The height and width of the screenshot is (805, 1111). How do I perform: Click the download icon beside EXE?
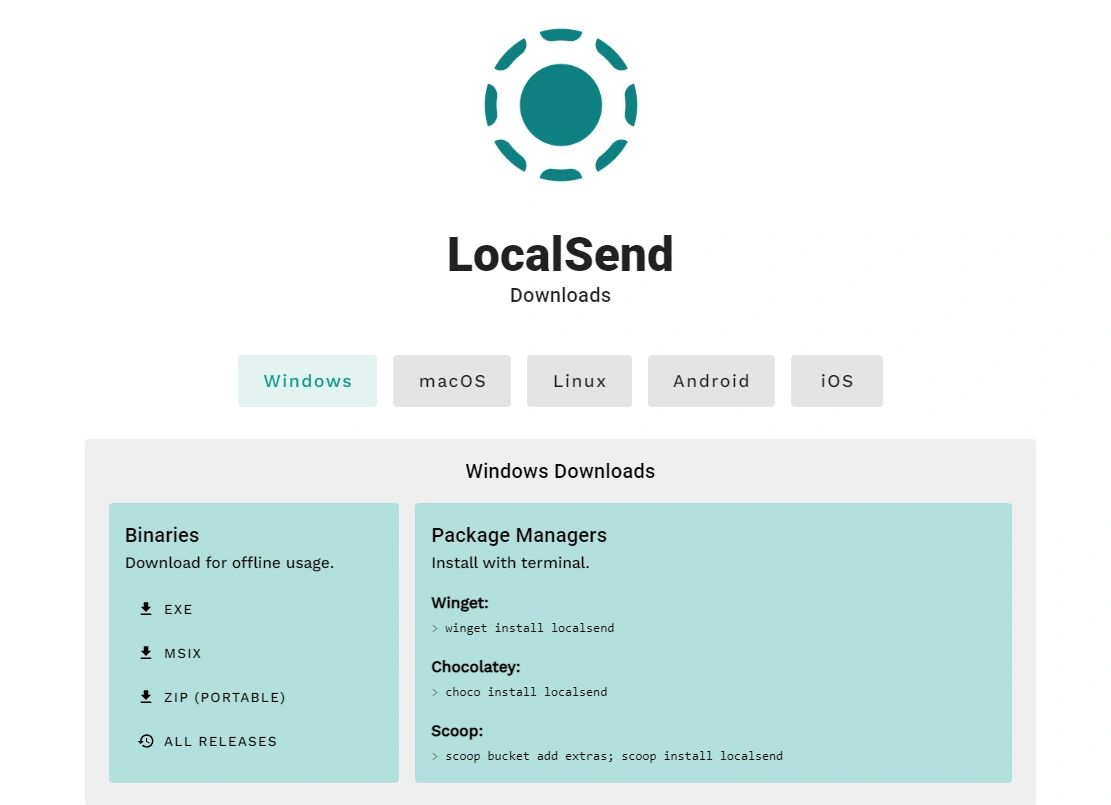click(x=146, y=609)
